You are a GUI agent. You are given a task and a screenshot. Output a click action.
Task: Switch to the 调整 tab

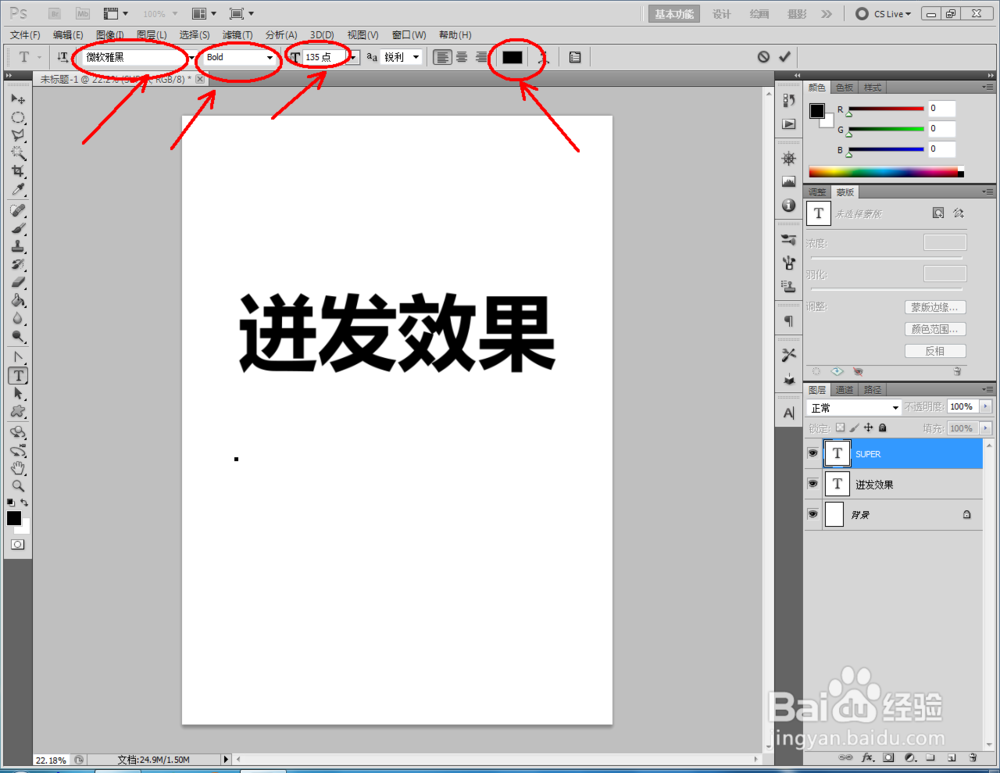(817, 192)
